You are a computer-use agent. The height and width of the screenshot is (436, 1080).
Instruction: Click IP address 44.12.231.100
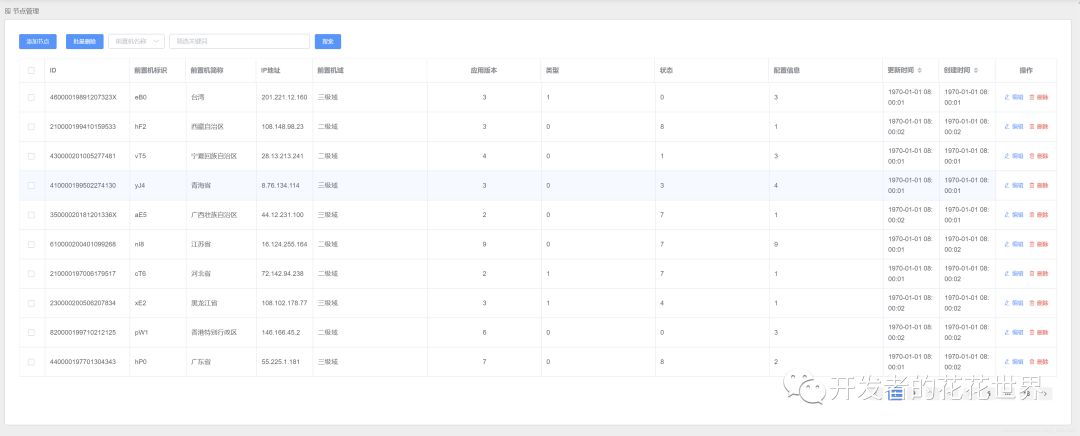tap(282, 215)
